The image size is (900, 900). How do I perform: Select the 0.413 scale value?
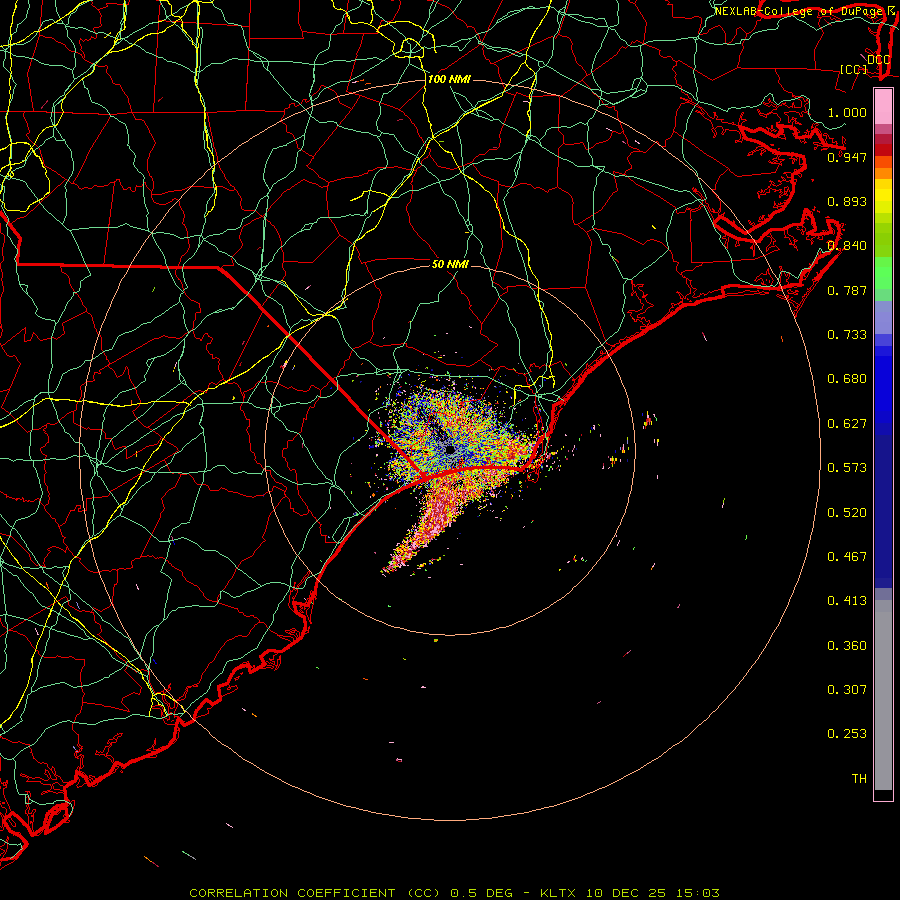[x=847, y=601]
